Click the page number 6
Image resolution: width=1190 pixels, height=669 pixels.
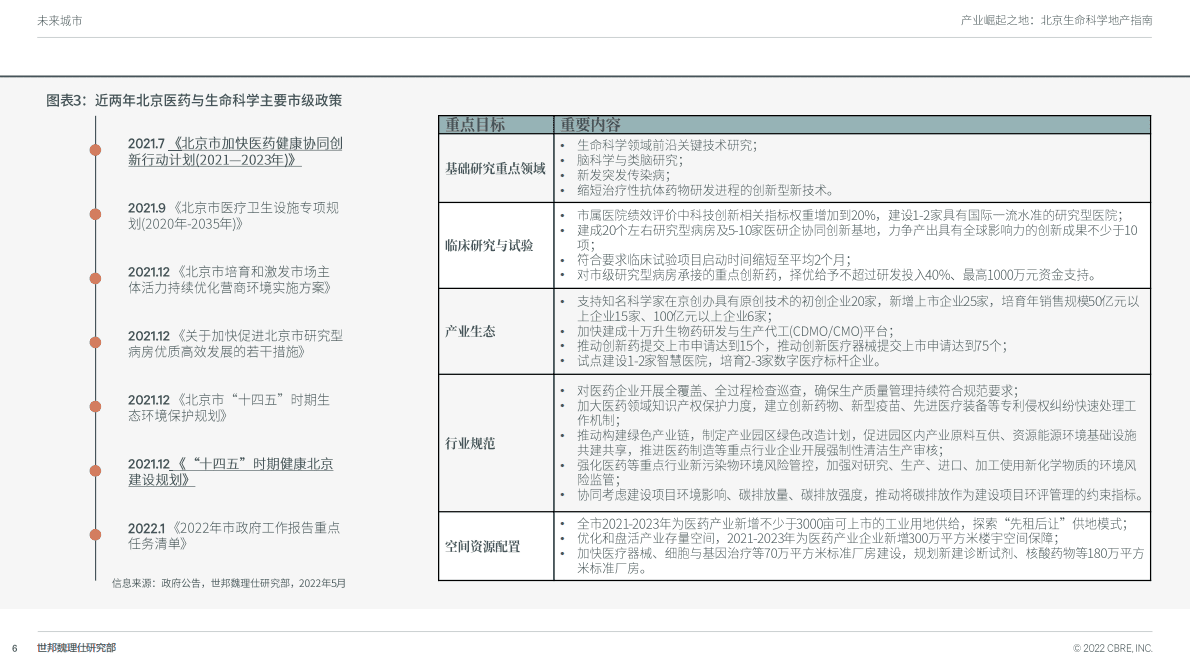[x=14, y=648]
